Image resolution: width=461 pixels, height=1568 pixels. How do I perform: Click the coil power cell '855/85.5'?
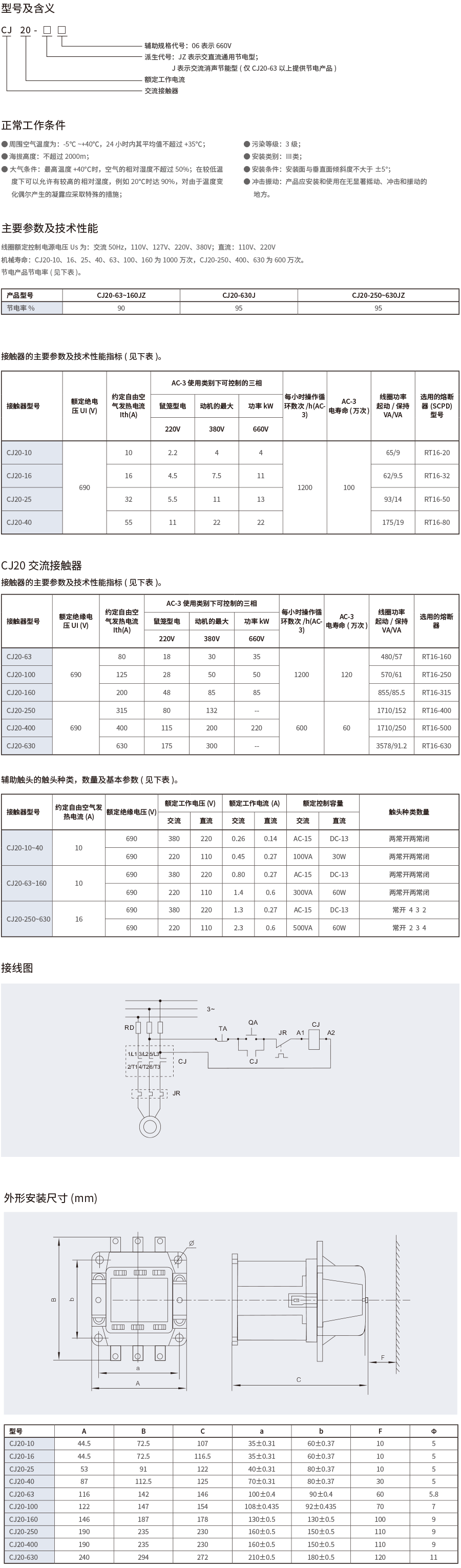[x=392, y=693]
